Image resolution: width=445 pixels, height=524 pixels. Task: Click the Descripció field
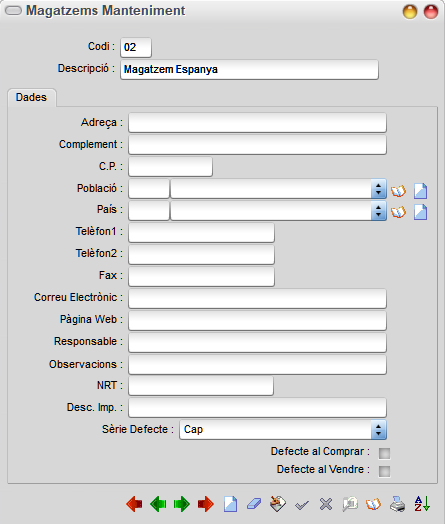click(x=249, y=70)
